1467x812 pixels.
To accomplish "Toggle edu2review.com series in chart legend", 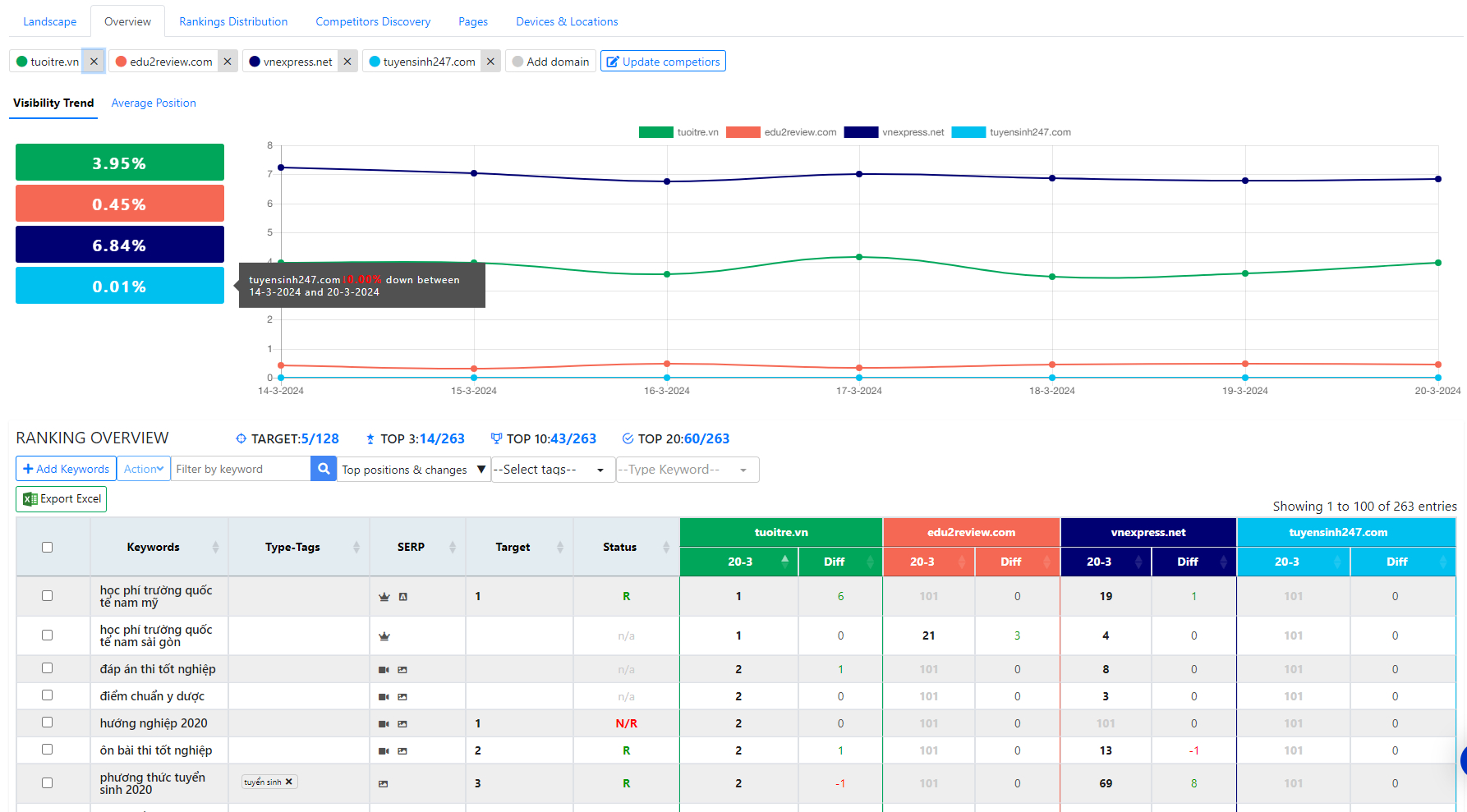I will point(781,132).
